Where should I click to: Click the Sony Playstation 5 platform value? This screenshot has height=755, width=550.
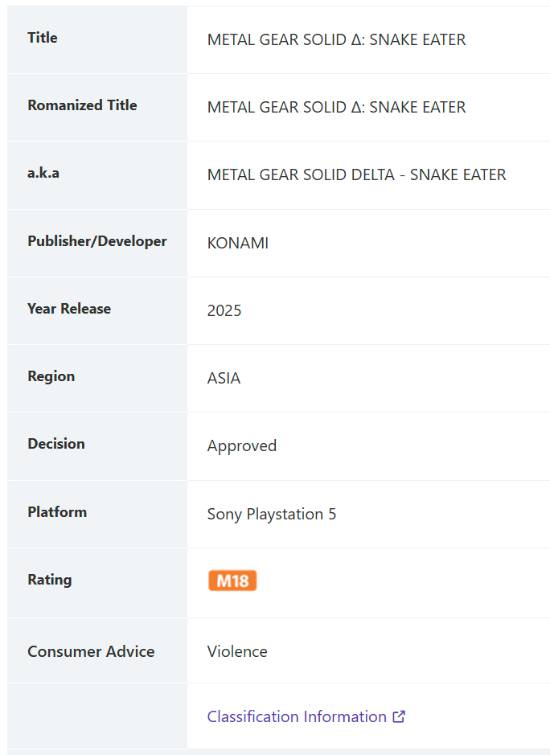click(272, 514)
